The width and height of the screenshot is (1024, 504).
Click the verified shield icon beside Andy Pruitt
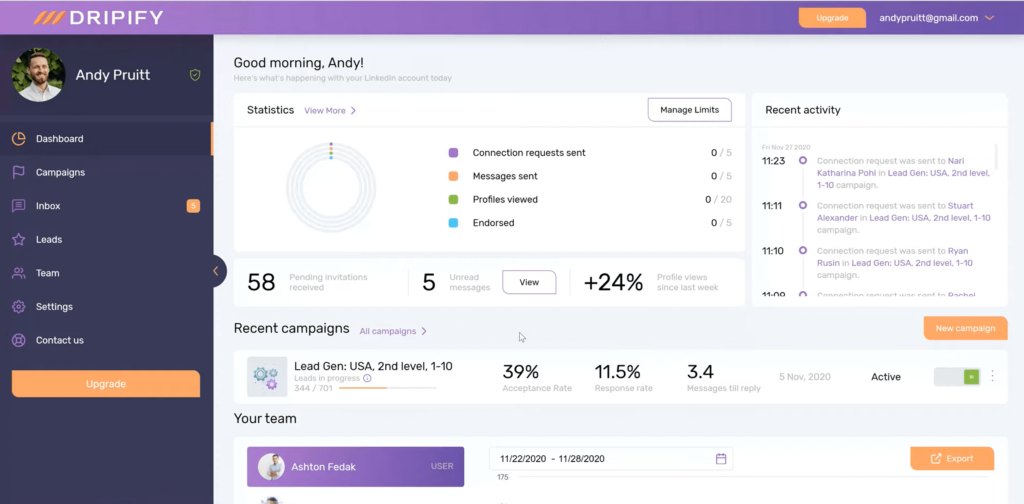tap(195, 75)
